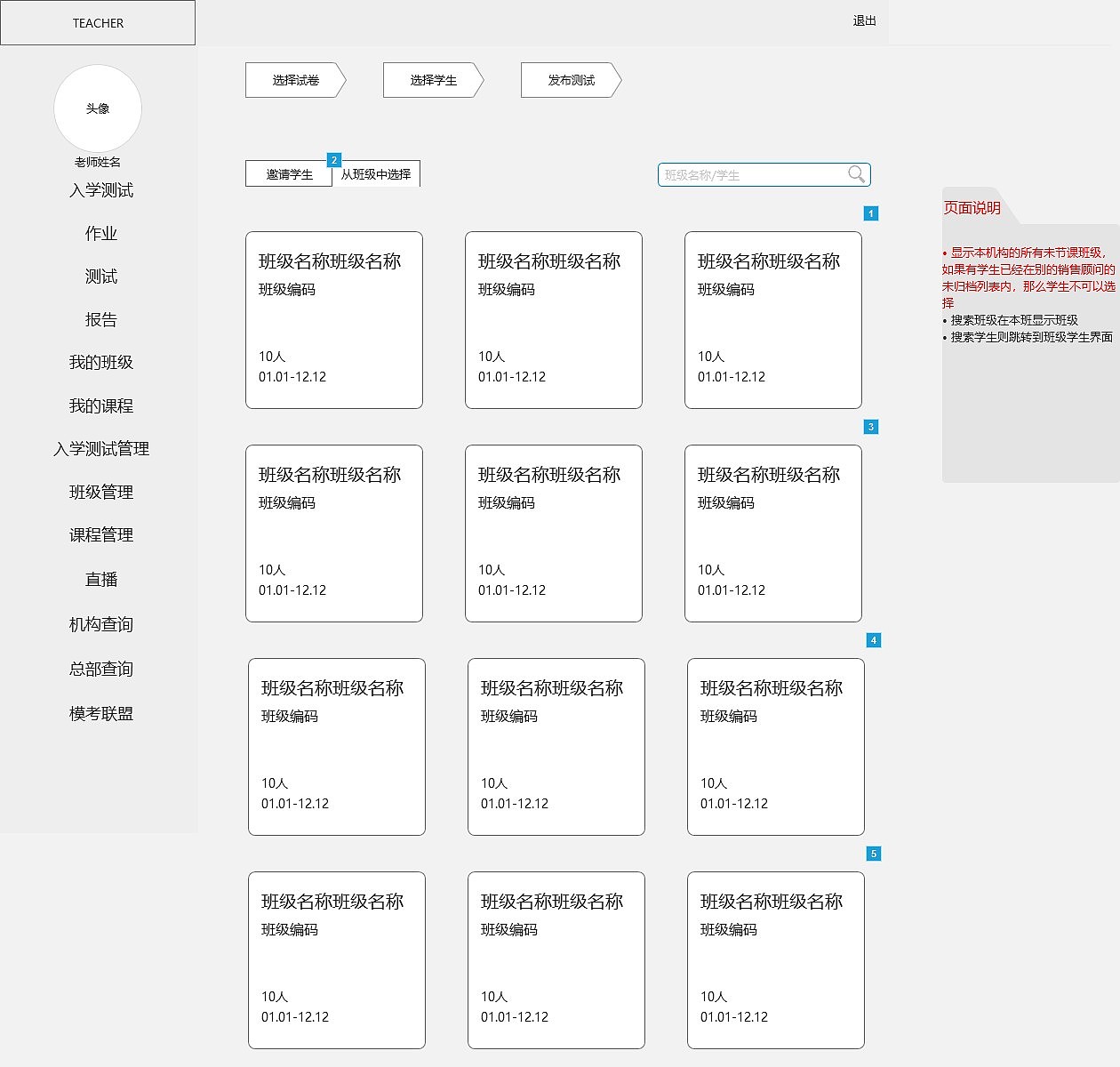The height and width of the screenshot is (1067, 1120).
Task: Click the TEACHER logo block
Action: click(x=98, y=22)
